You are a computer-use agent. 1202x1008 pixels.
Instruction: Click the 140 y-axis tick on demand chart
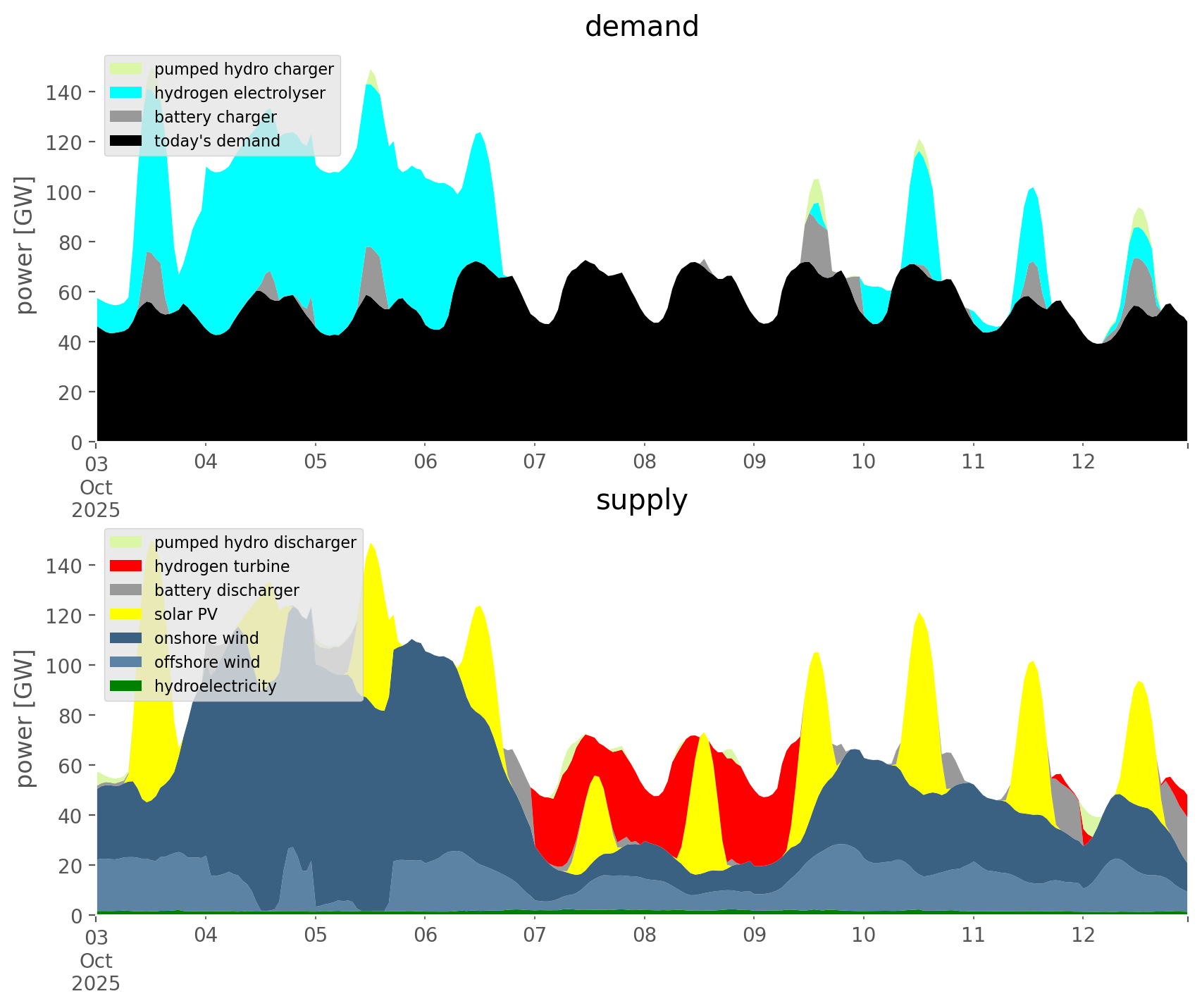[63, 92]
